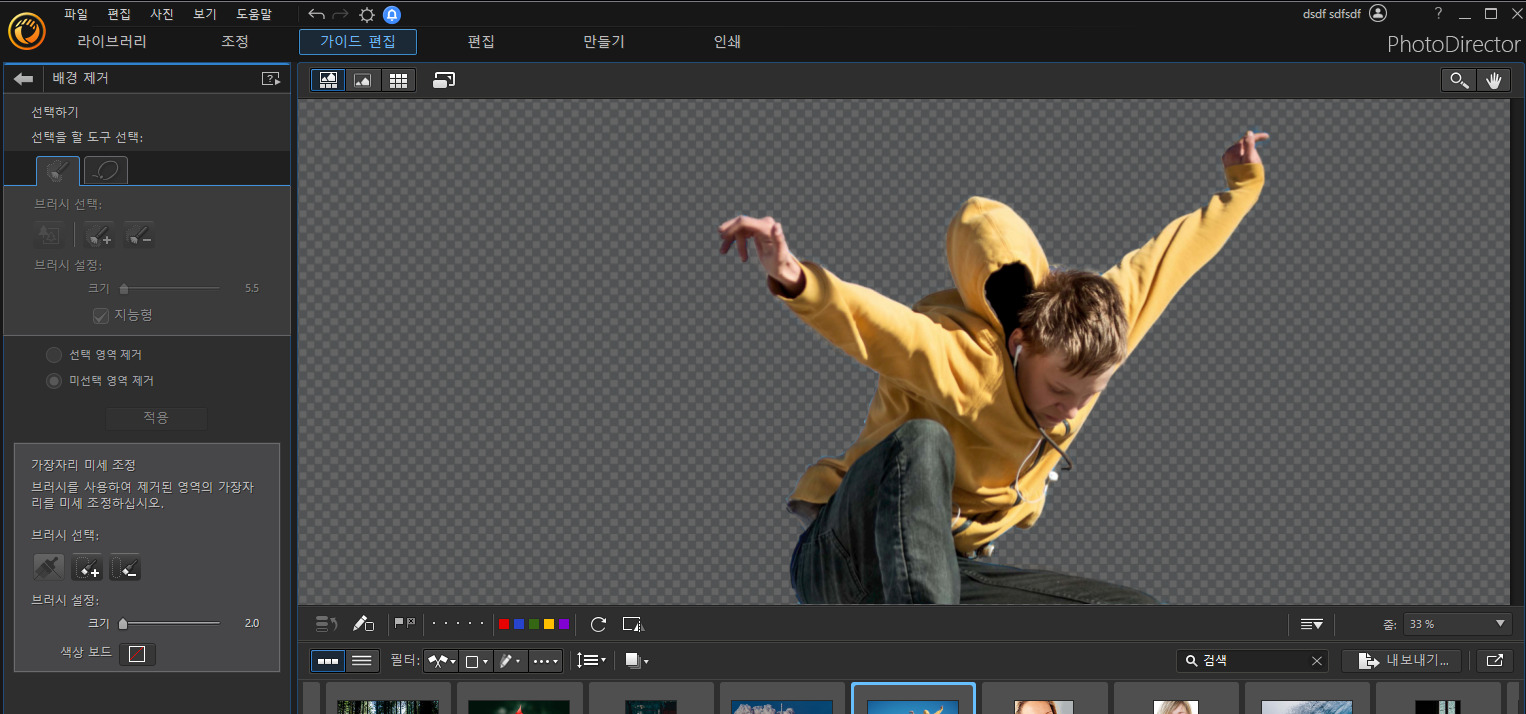
Task: Toggle the 지능형 checkbox
Action: coord(100,315)
